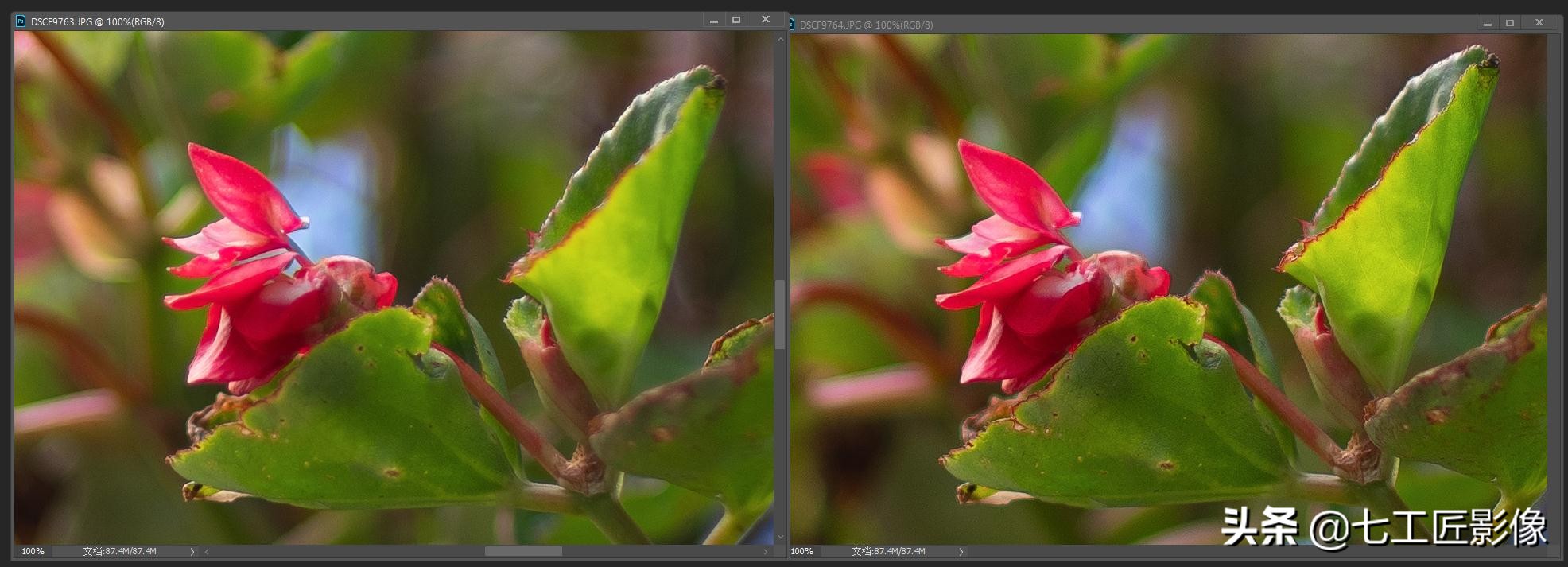Click the horizontal scroll left arrow in DSCF9763.JPG

click(x=207, y=551)
